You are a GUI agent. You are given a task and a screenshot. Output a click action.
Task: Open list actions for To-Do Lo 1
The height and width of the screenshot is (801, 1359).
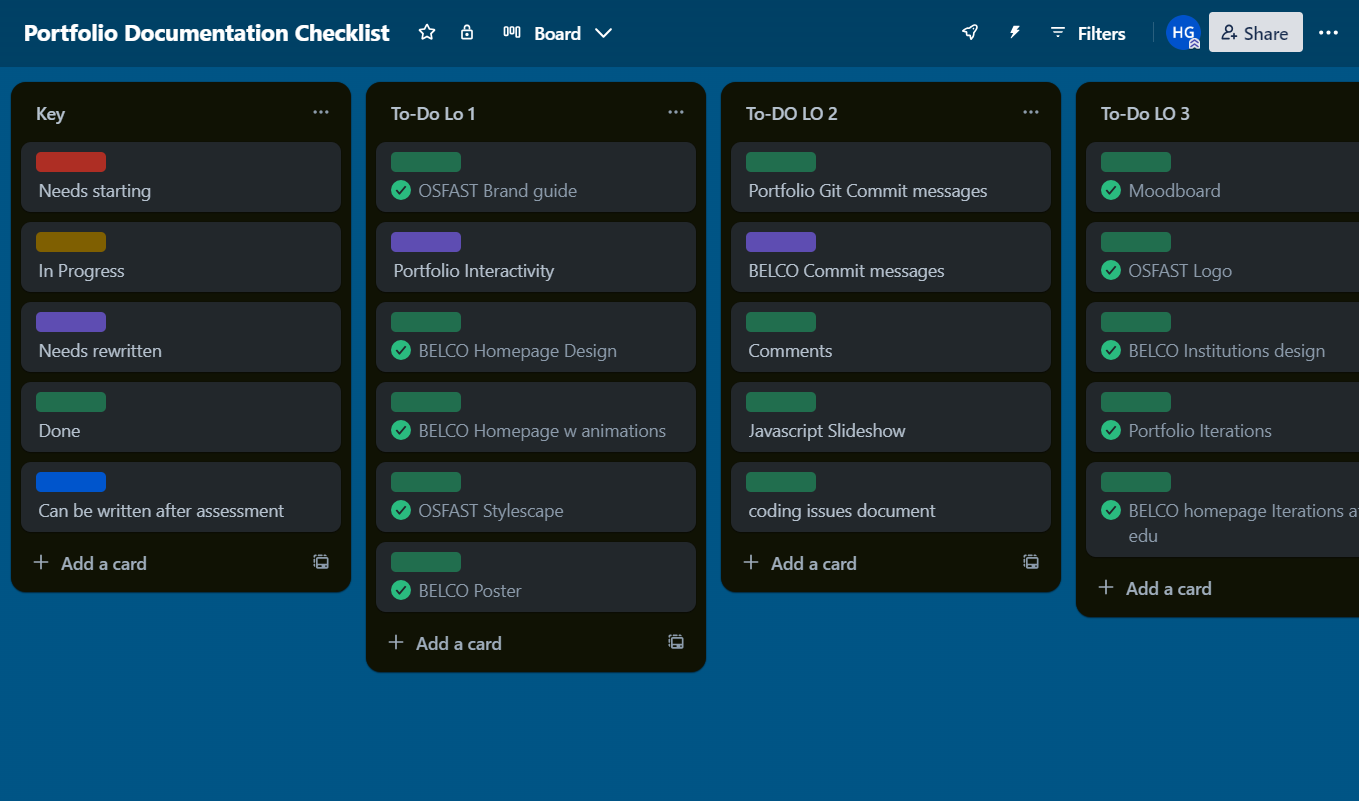[675, 112]
